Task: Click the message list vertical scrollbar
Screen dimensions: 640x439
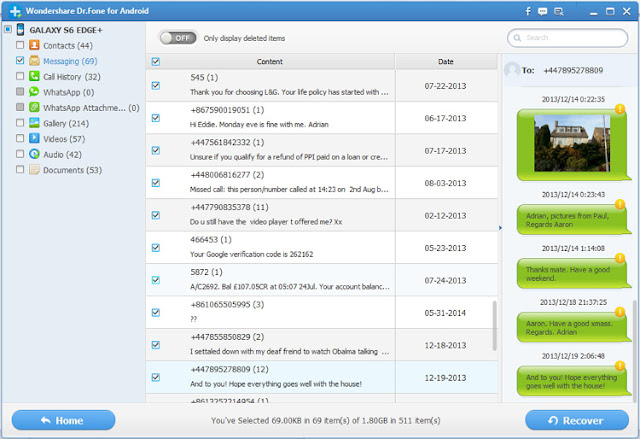Action: tap(495, 326)
